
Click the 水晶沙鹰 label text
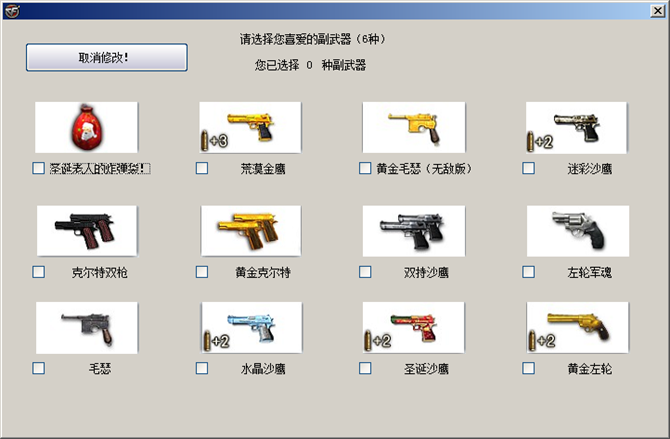[x=263, y=369]
